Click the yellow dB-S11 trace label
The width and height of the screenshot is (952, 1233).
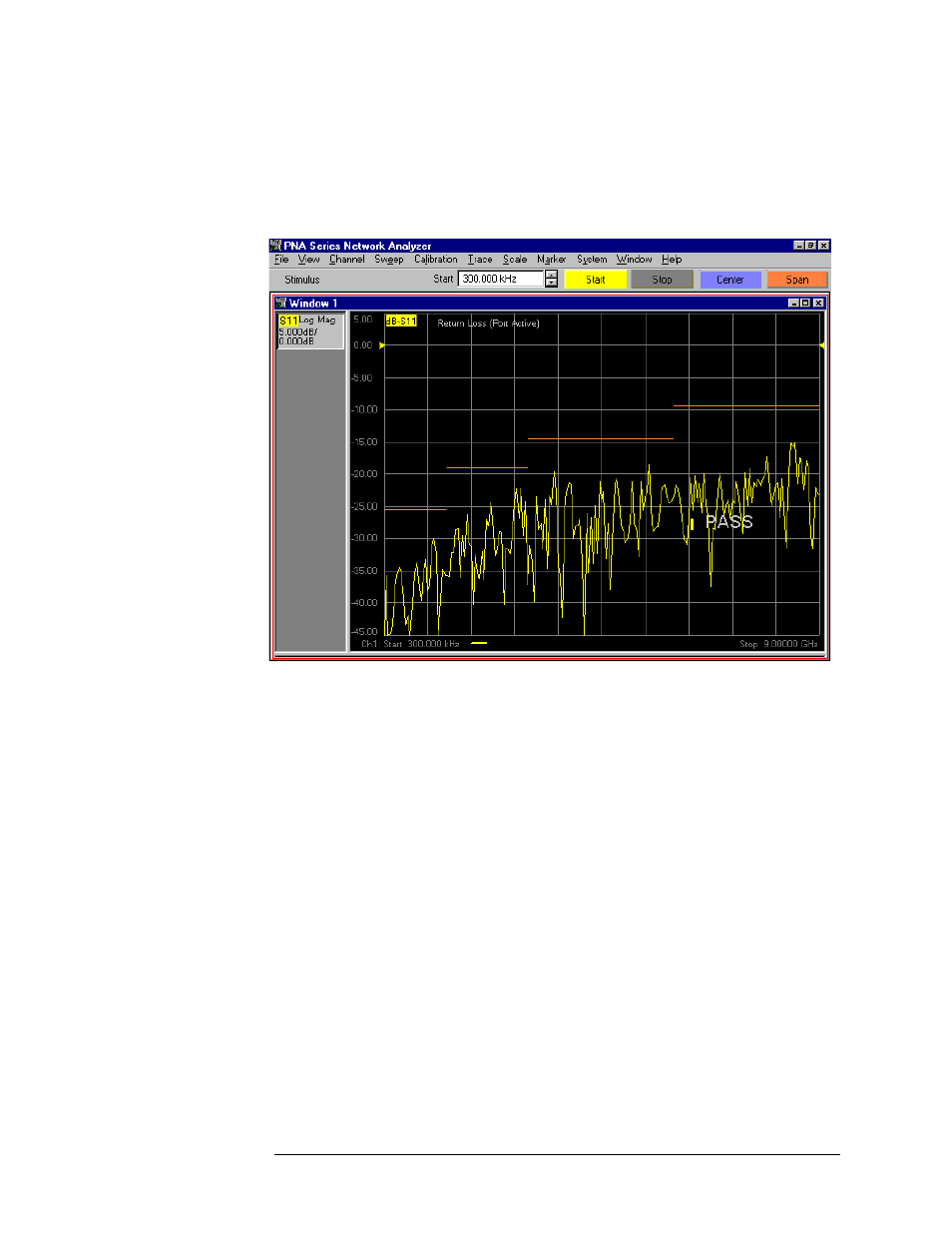pyautogui.click(x=401, y=321)
